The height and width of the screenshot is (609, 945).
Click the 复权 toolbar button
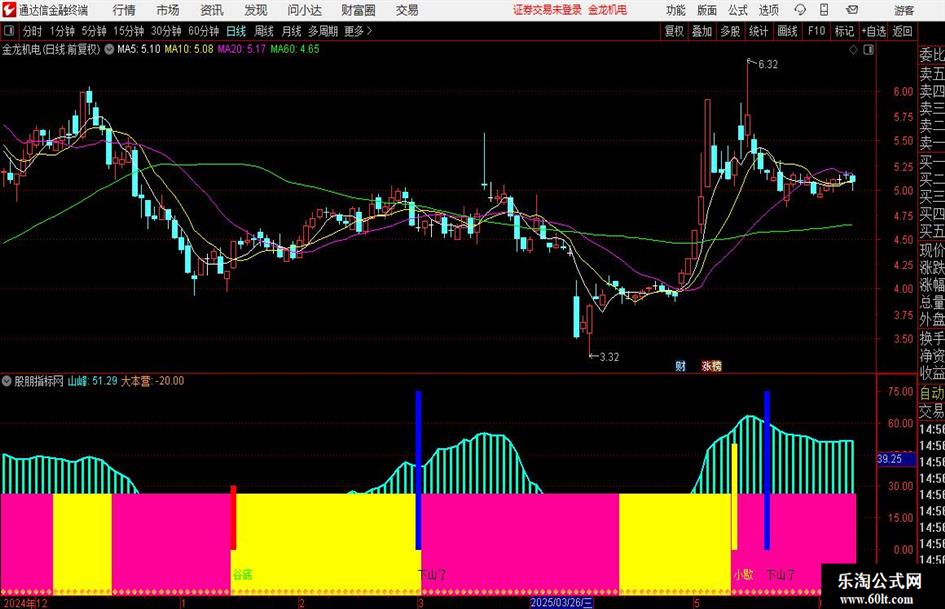click(x=674, y=31)
